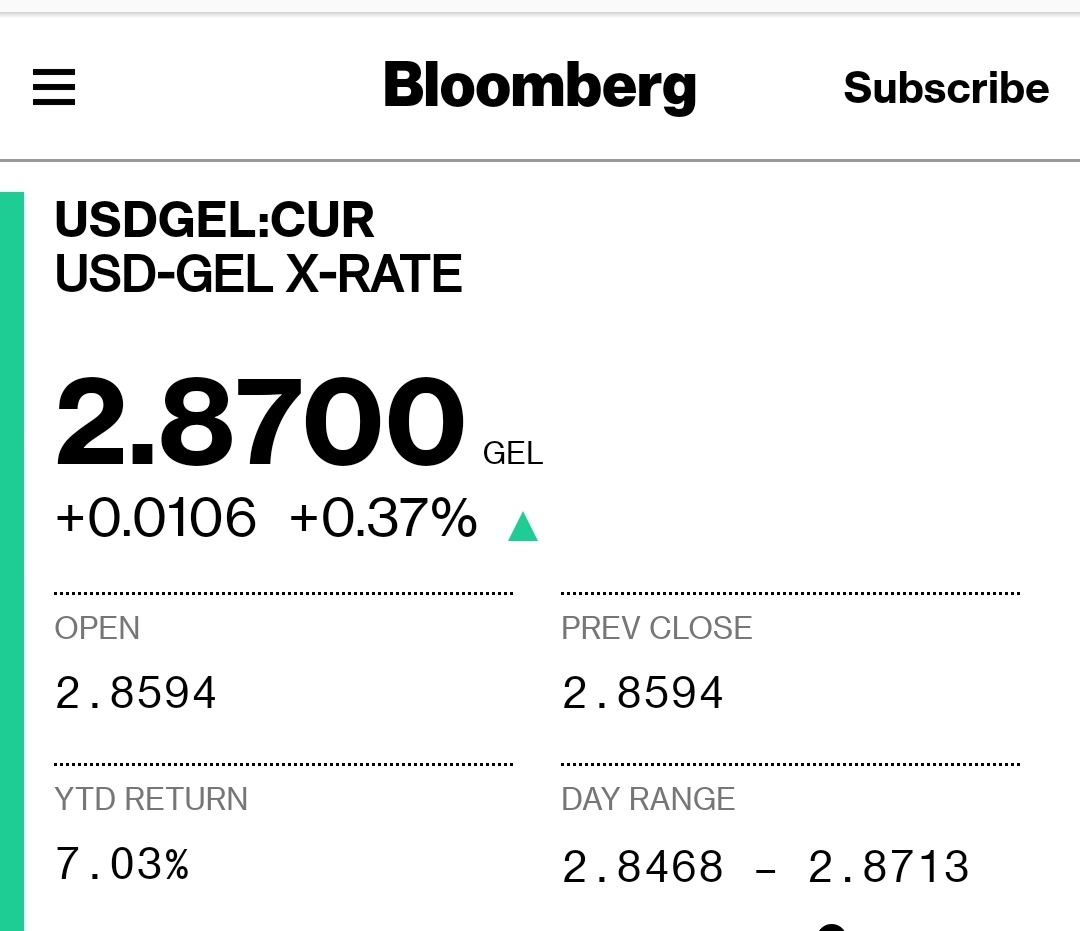Select the 2.8468 – 2.8713 day range
The width and height of the screenshot is (1080, 931).
766,867
